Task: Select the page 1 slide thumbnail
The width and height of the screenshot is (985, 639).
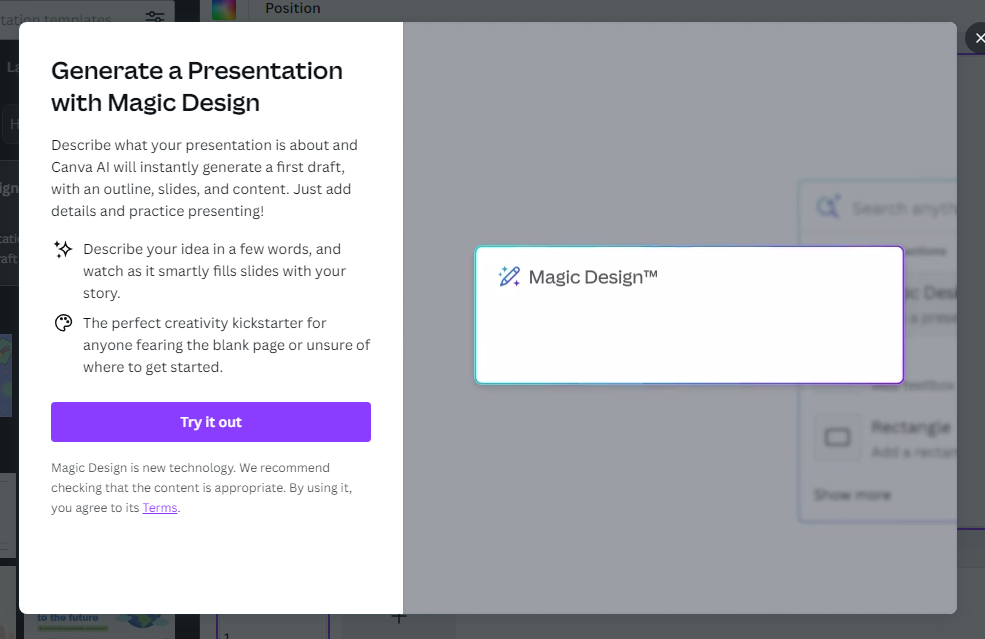Action: [x=273, y=626]
